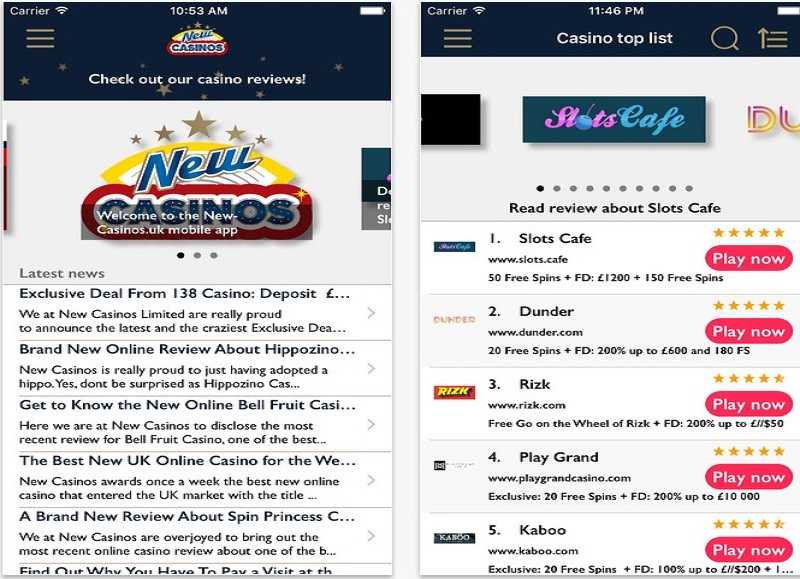The height and width of the screenshot is (579, 800).
Task: Tap the large New Casinos welcome banner
Action: (x=197, y=176)
